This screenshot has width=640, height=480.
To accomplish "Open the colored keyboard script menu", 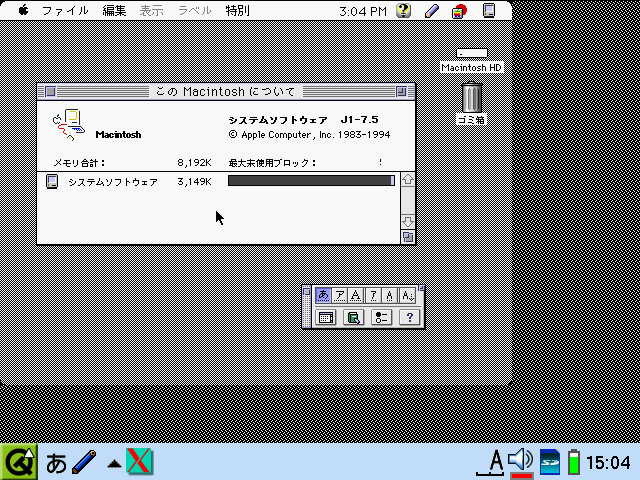I will click(460, 11).
